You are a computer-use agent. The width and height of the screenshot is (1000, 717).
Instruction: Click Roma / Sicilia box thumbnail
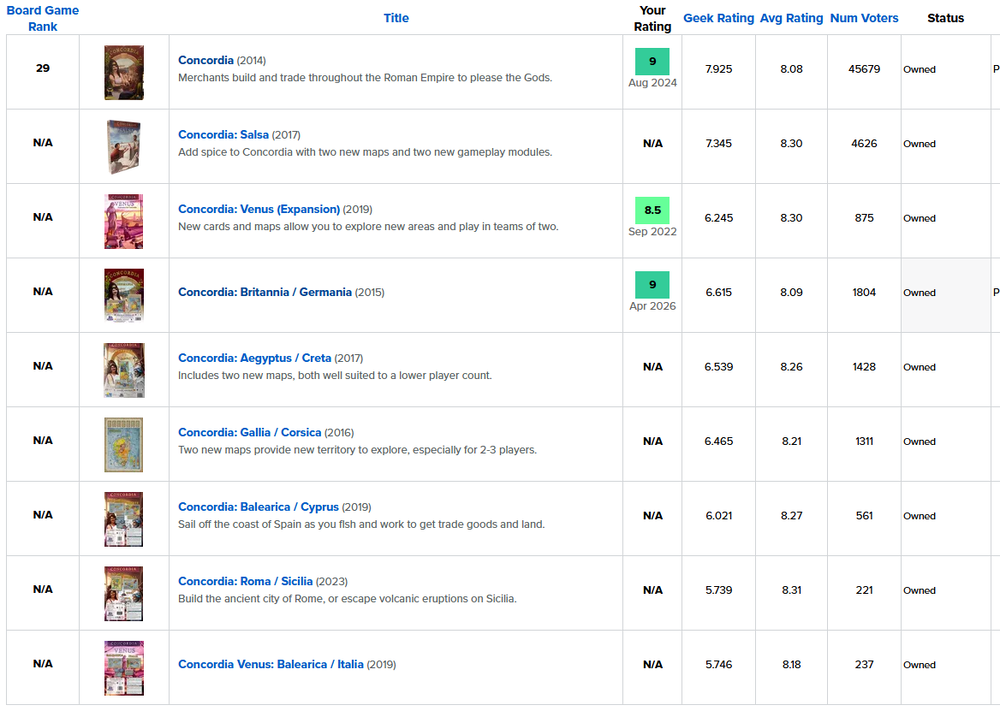(x=124, y=594)
